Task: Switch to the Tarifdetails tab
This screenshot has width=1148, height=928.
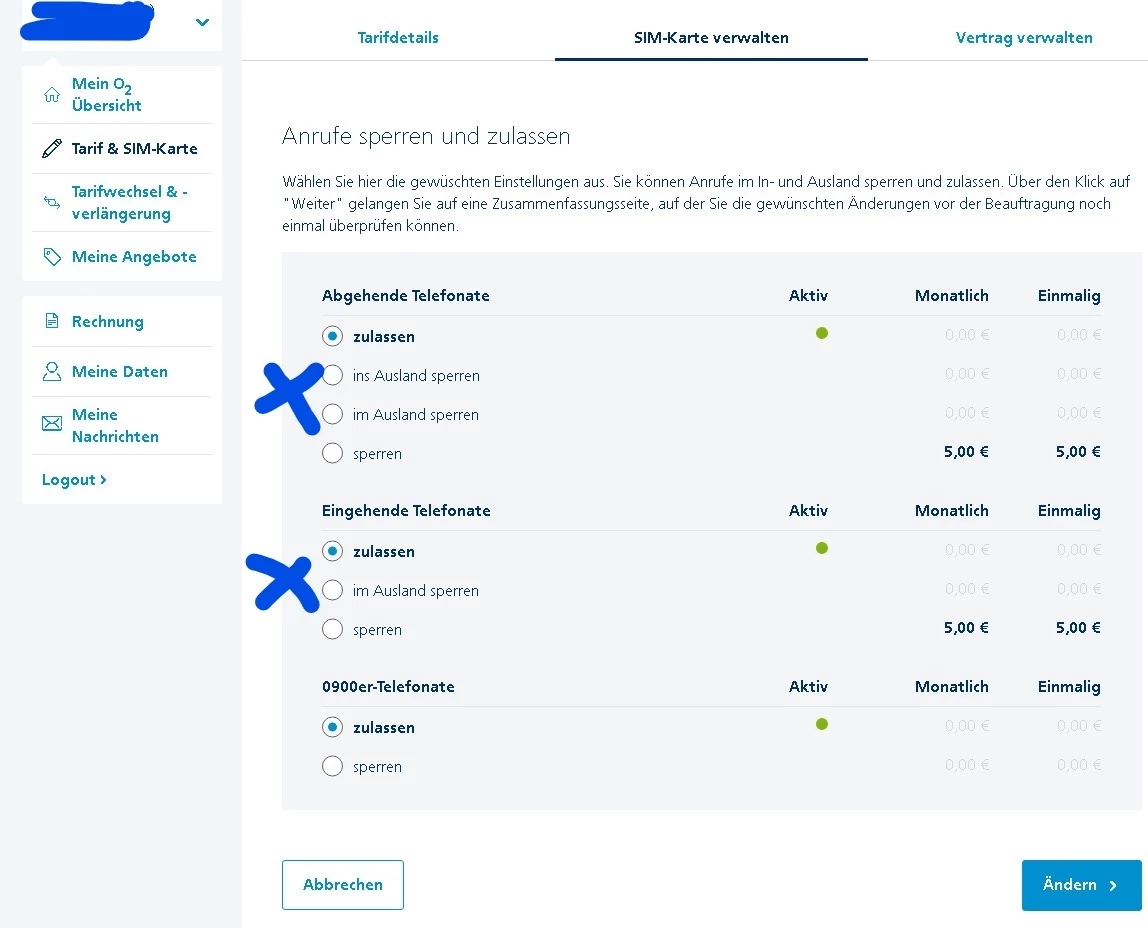Action: 398,38
